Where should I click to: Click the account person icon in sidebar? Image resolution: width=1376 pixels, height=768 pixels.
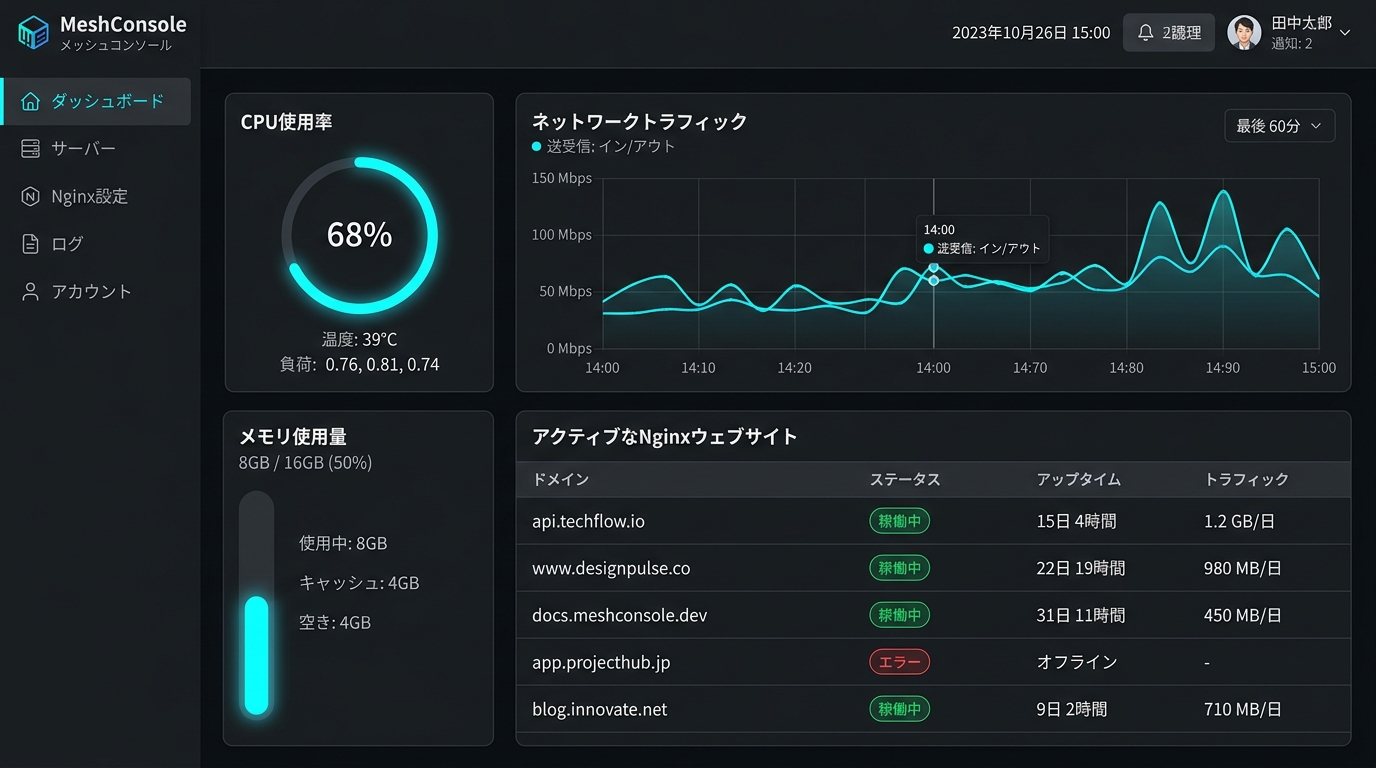[x=31, y=292]
